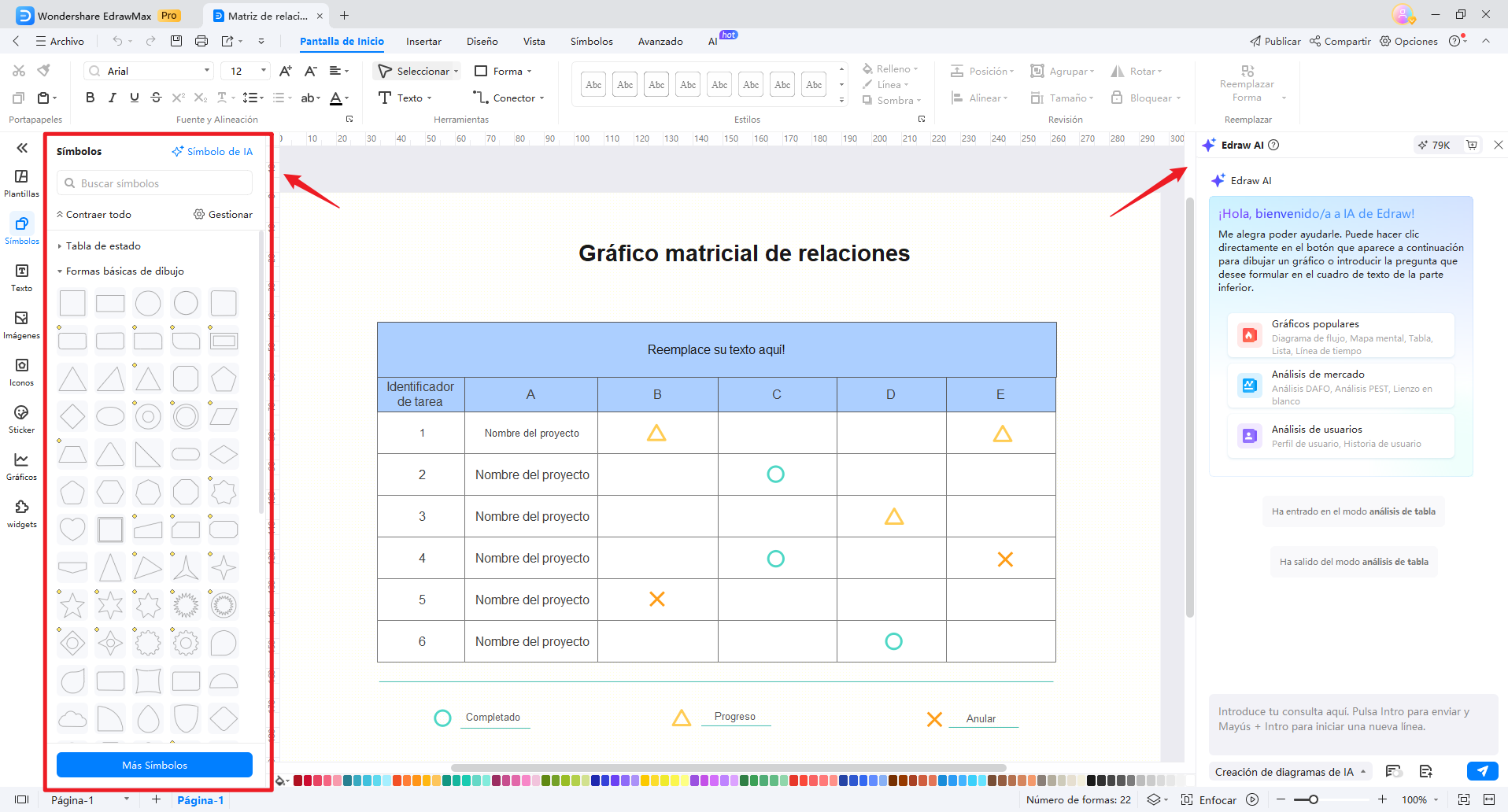Image resolution: width=1508 pixels, height=812 pixels.
Task: Click the Undo arrow icon
Action: pos(117,41)
